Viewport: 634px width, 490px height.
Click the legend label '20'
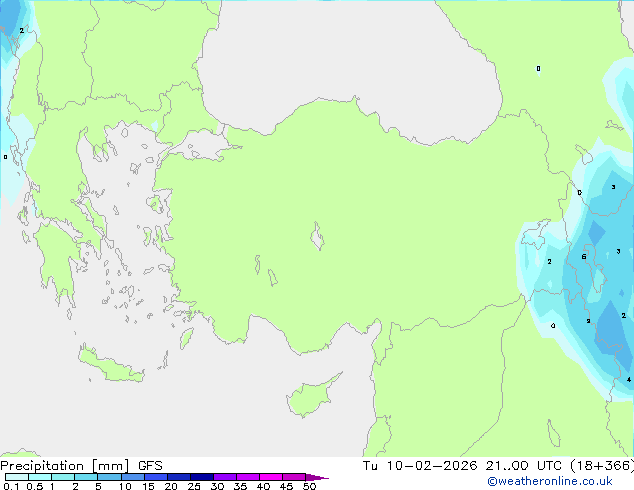pos(171,486)
